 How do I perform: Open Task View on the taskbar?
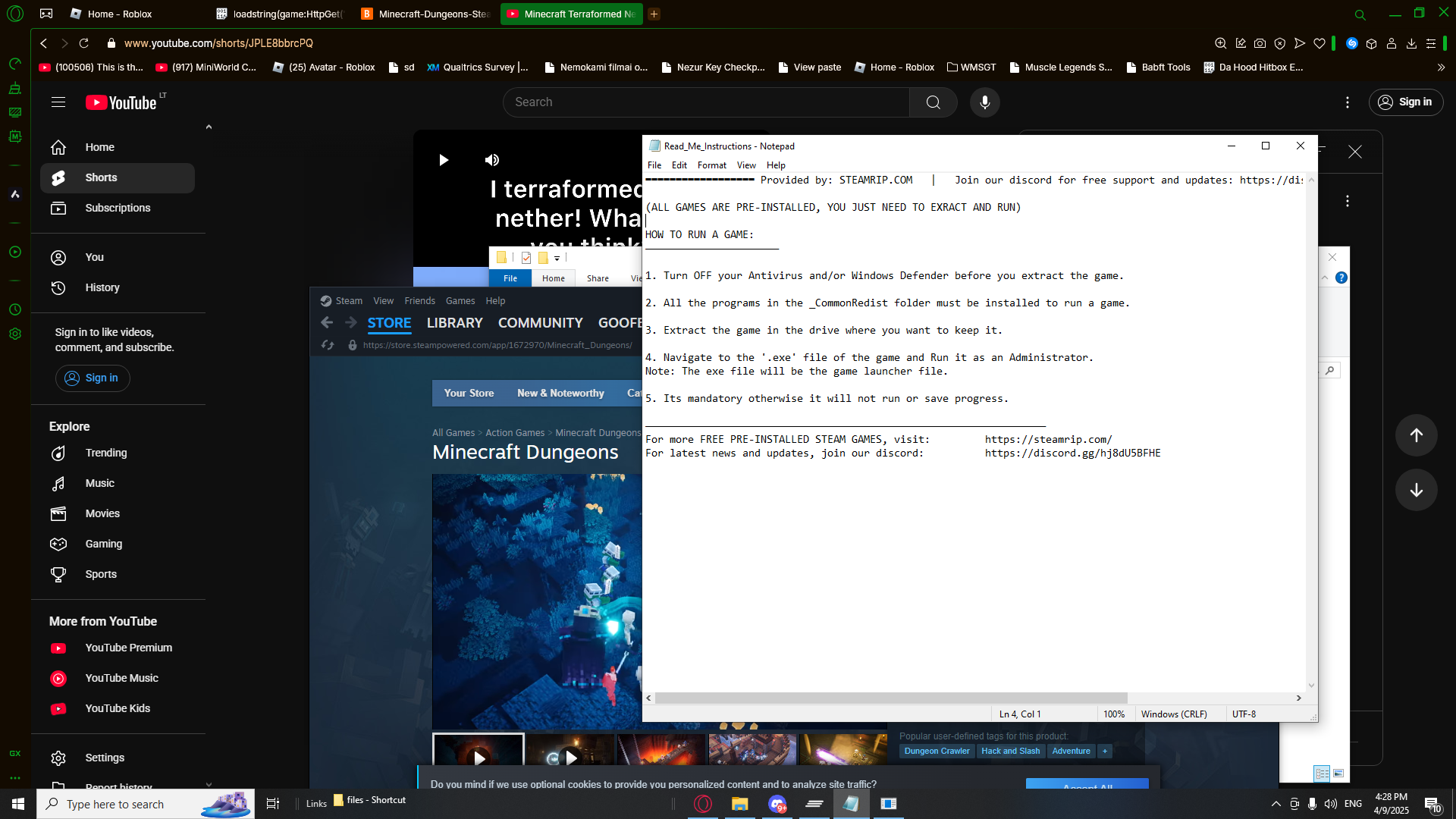pyautogui.click(x=273, y=804)
